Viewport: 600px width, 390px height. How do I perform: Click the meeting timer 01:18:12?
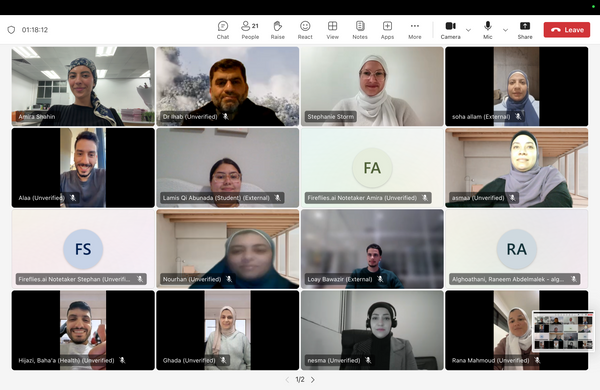pyautogui.click(x=35, y=30)
